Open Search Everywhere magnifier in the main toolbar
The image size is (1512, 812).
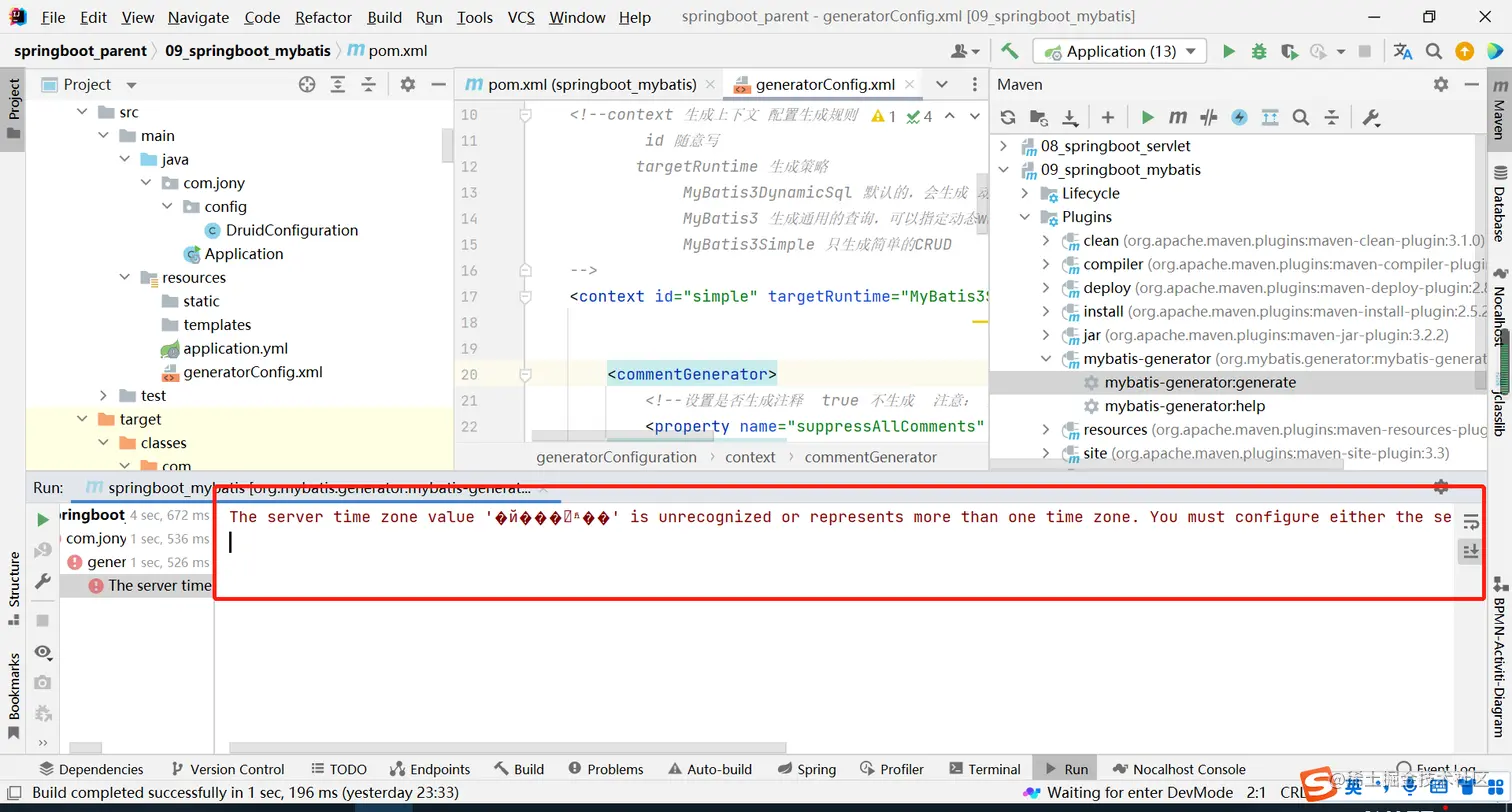click(x=1433, y=51)
